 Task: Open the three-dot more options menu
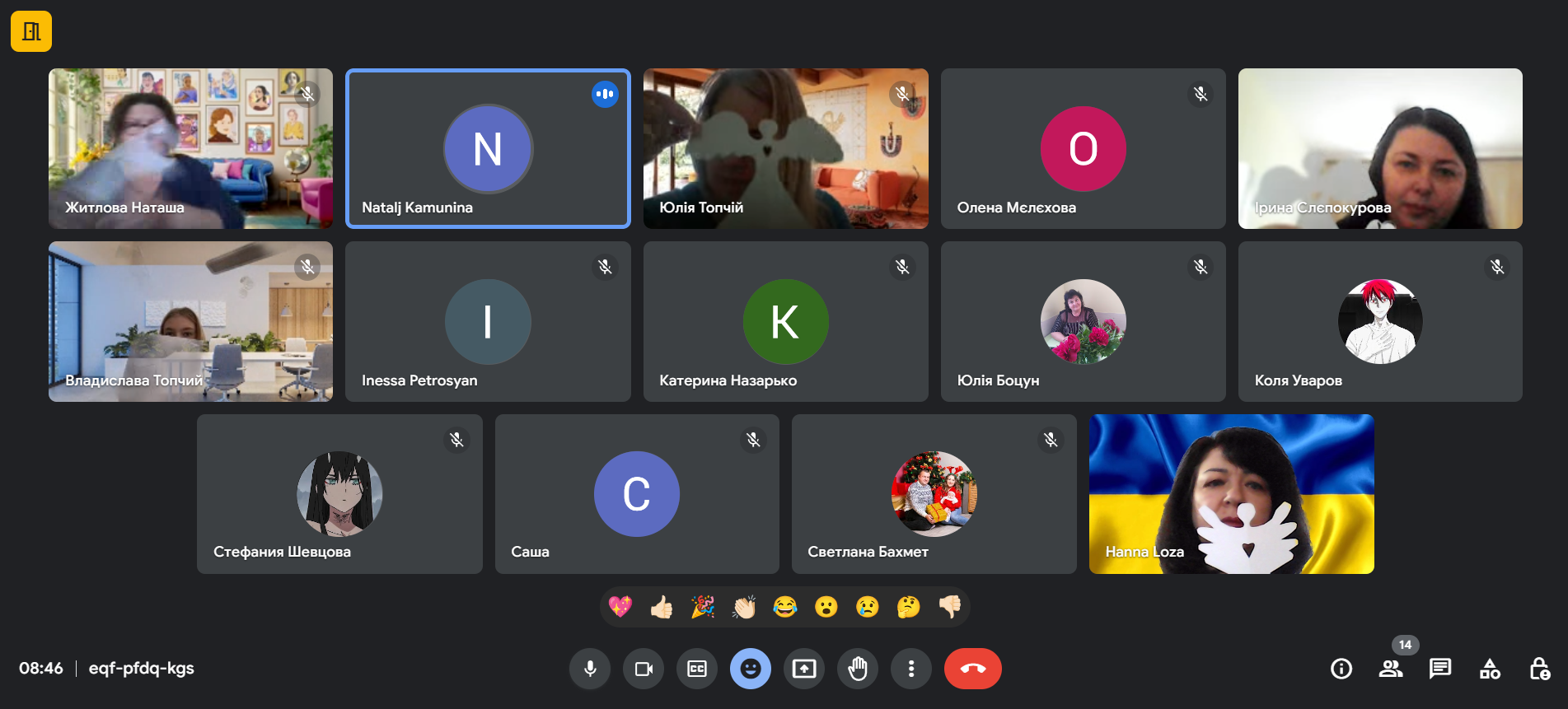coord(911,669)
